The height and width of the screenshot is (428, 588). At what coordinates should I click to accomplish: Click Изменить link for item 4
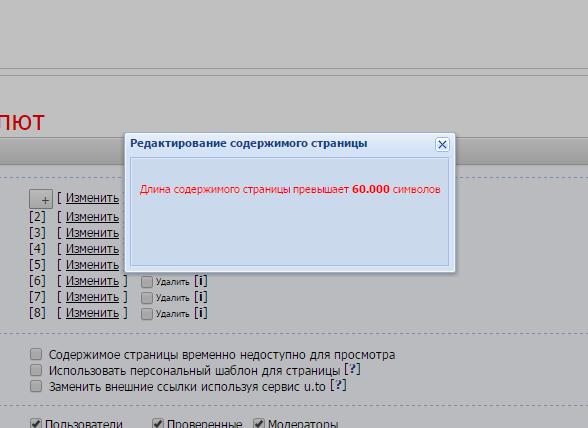pos(92,249)
